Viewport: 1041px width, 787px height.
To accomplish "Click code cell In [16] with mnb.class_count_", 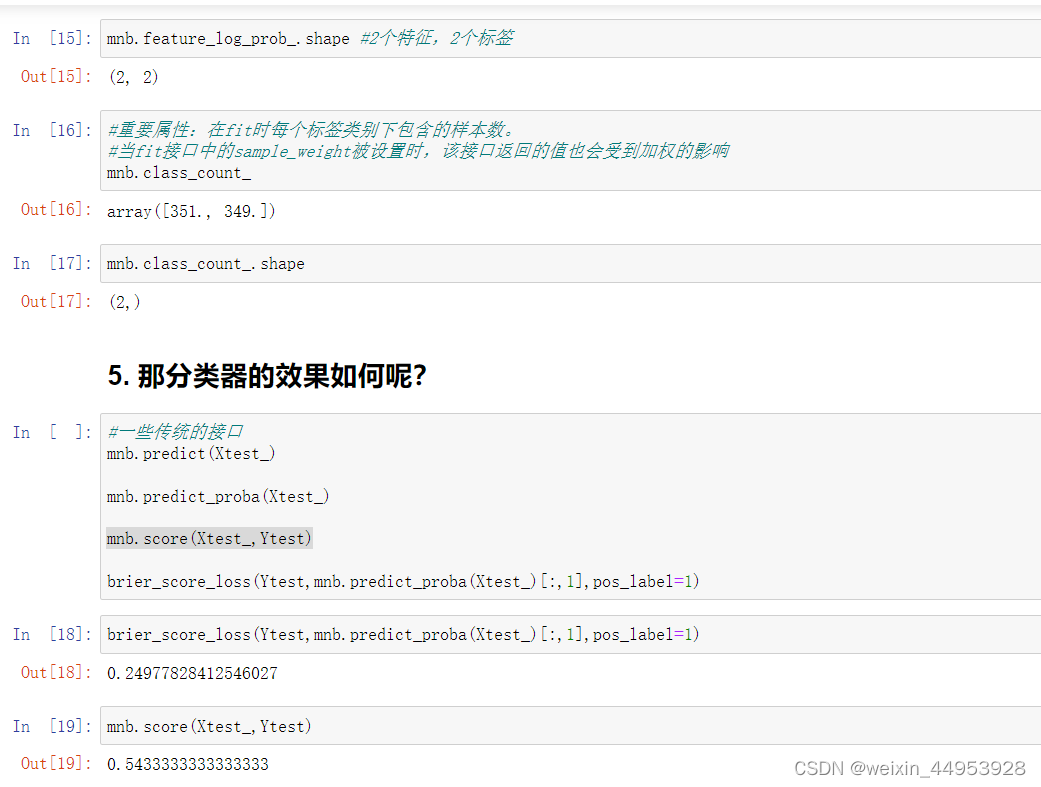I will pos(570,151).
